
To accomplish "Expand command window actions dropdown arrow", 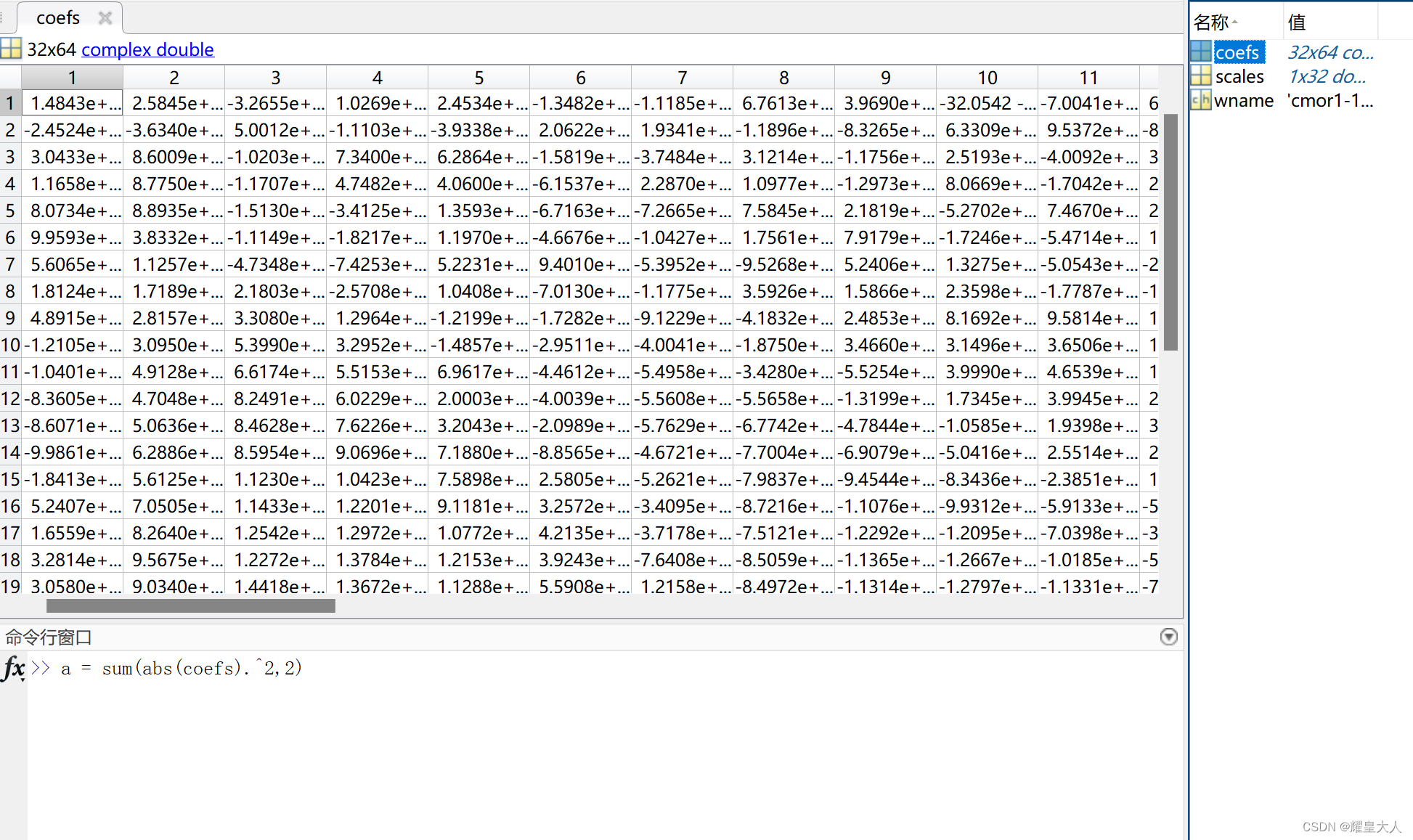I will [x=1168, y=637].
